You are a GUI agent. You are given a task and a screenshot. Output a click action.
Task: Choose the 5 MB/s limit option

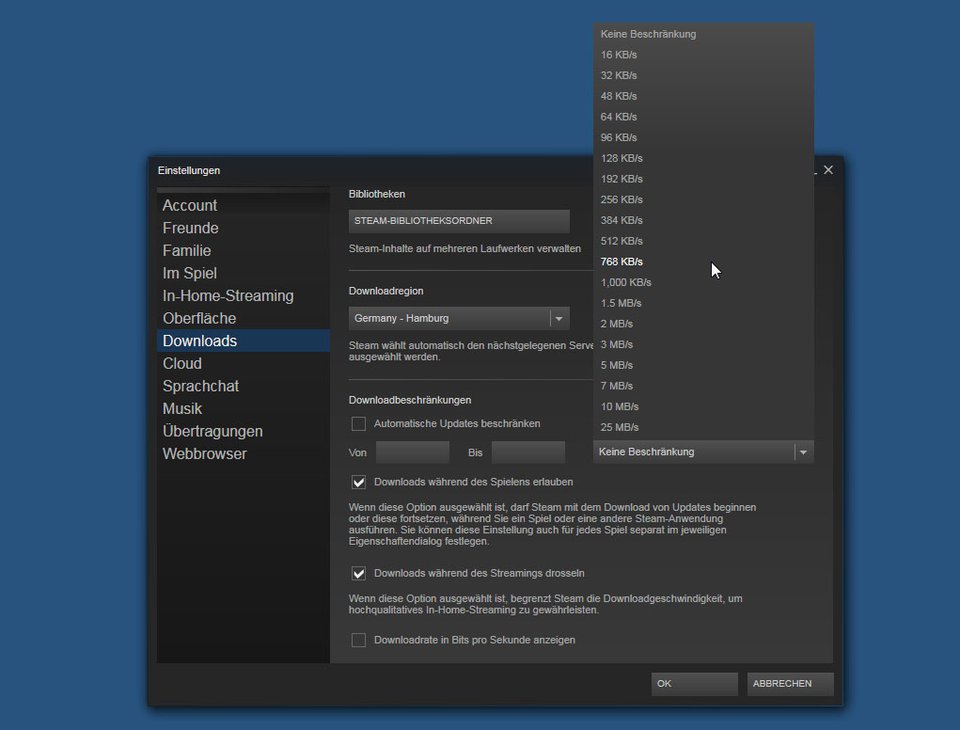tap(703, 366)
